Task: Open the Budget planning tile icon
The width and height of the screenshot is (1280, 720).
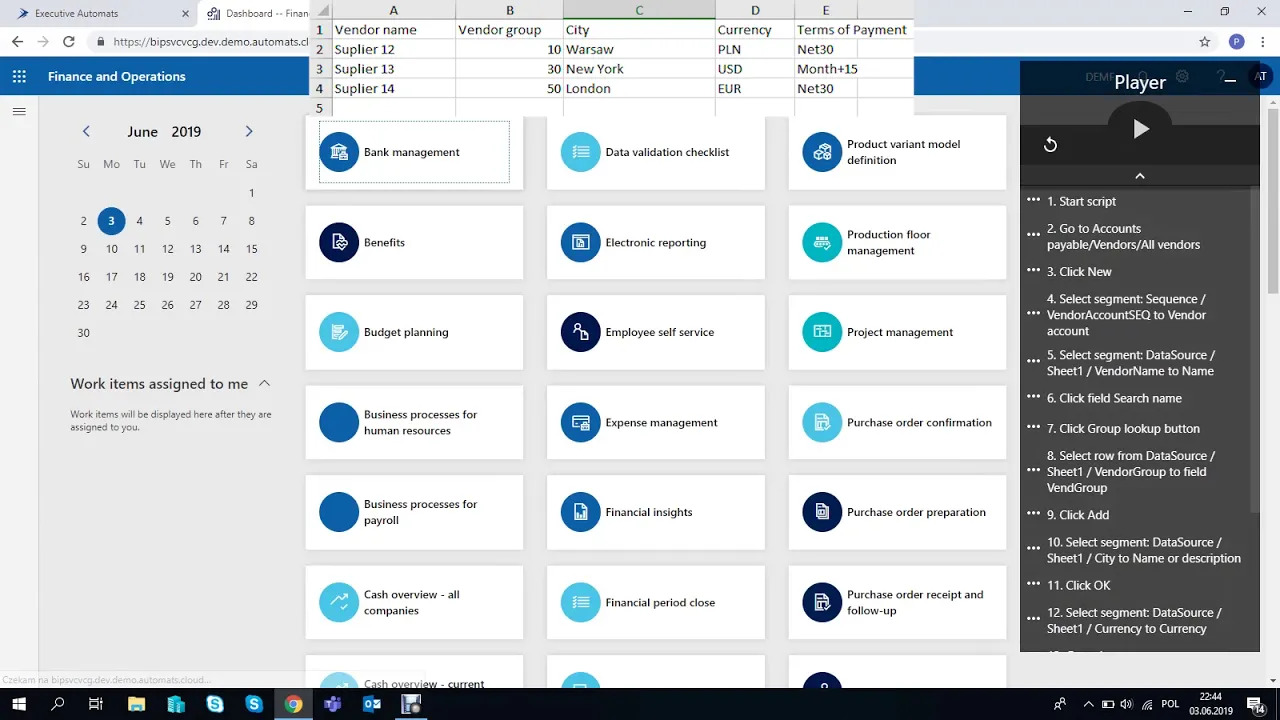Action: coord(339,332)
